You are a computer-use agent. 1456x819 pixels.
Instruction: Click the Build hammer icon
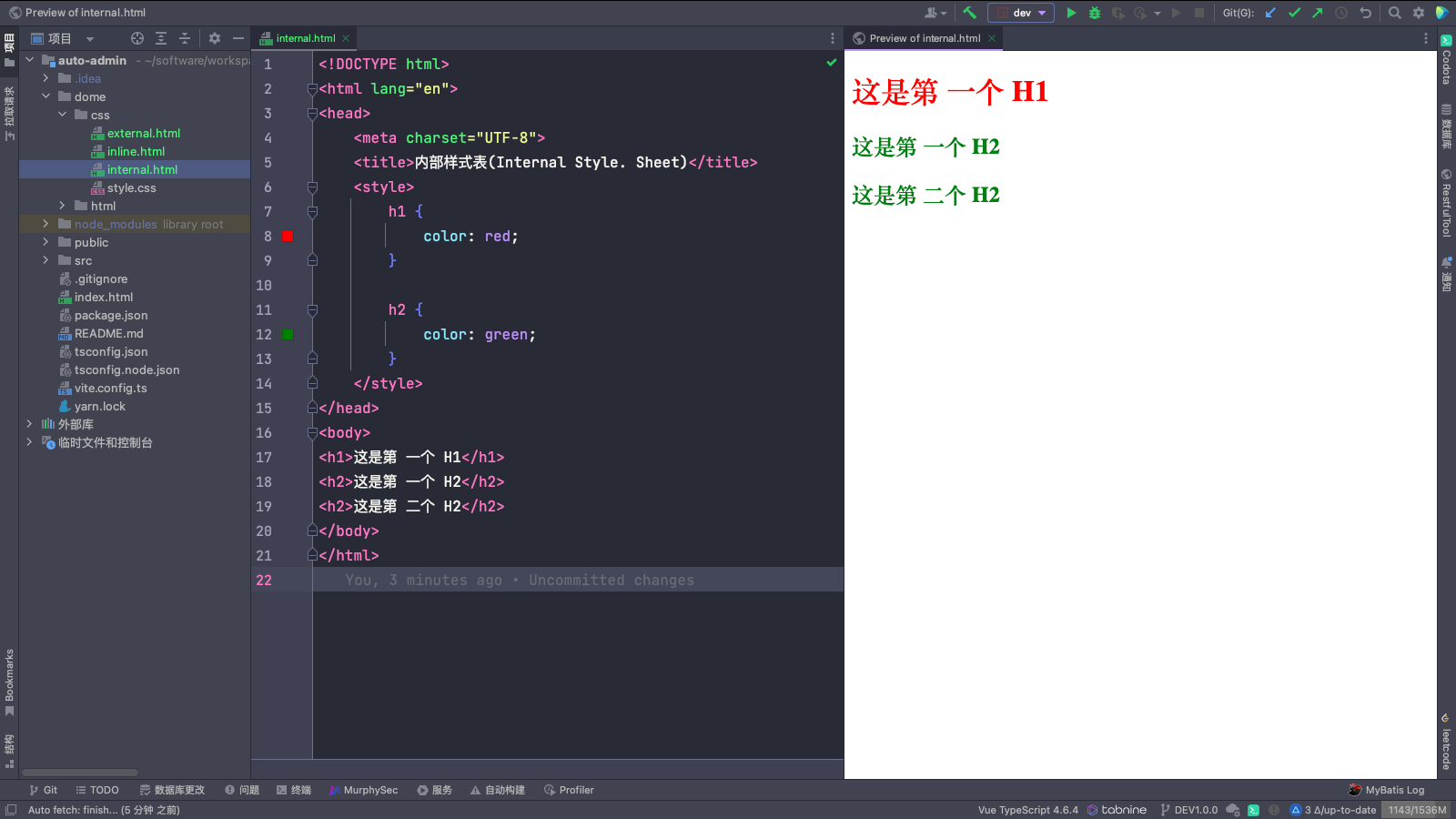969,13
